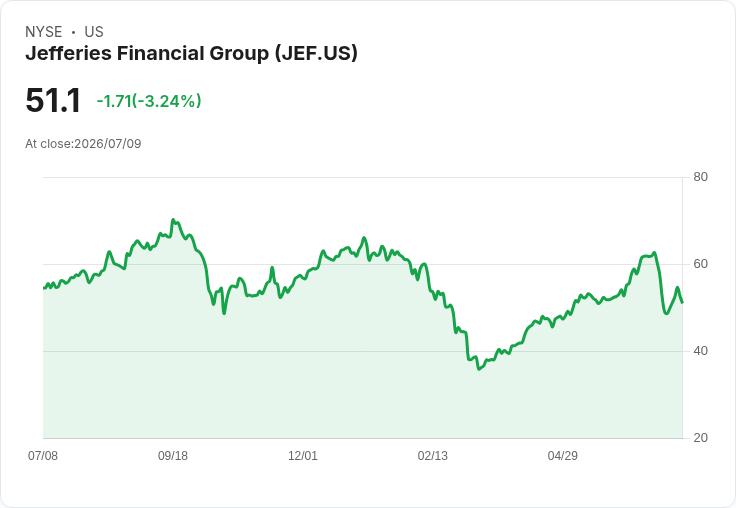Click the 04/29 date axis label

pyautogui.click(x=562, y=456)
